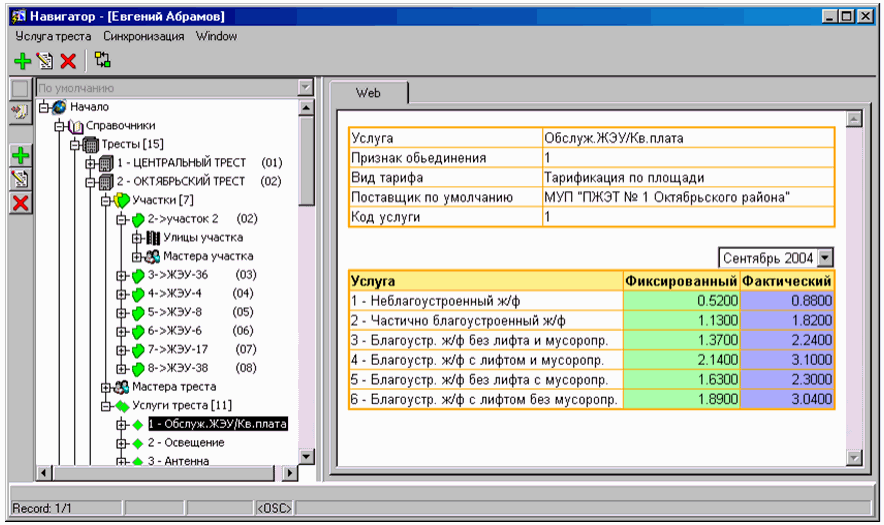
Task: Click the Edit notepad icon in top toolbar
Action: coord(45,61)
